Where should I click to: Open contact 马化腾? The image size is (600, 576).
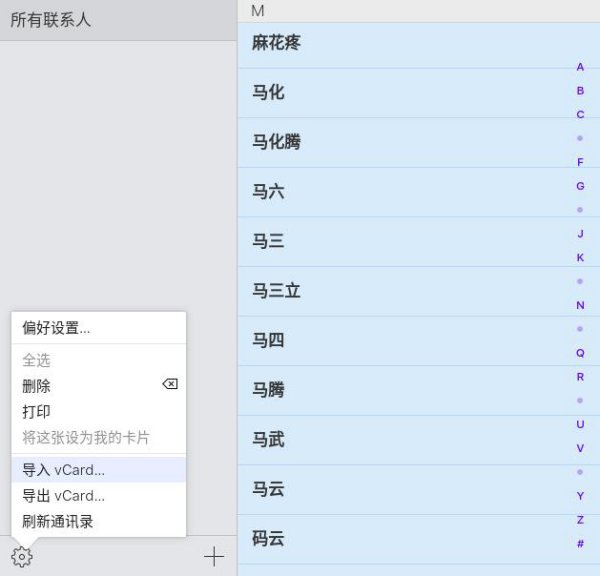point(276,142)
